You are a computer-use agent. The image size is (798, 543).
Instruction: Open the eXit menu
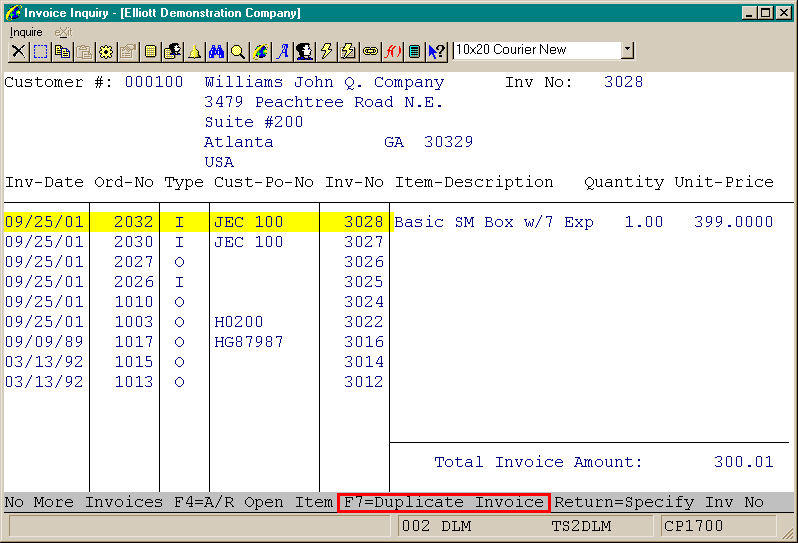coord(64,32)
